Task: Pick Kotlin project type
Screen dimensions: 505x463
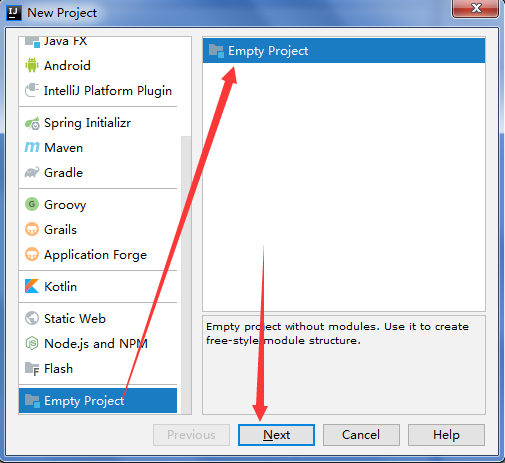Action: point(98,286)
